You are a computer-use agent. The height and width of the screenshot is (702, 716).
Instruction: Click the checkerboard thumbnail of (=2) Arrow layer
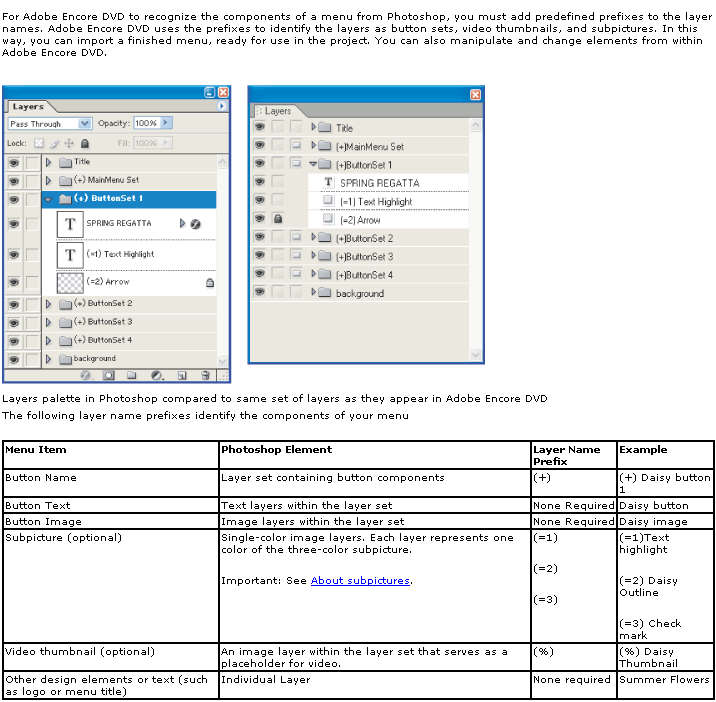click(70, 282)
